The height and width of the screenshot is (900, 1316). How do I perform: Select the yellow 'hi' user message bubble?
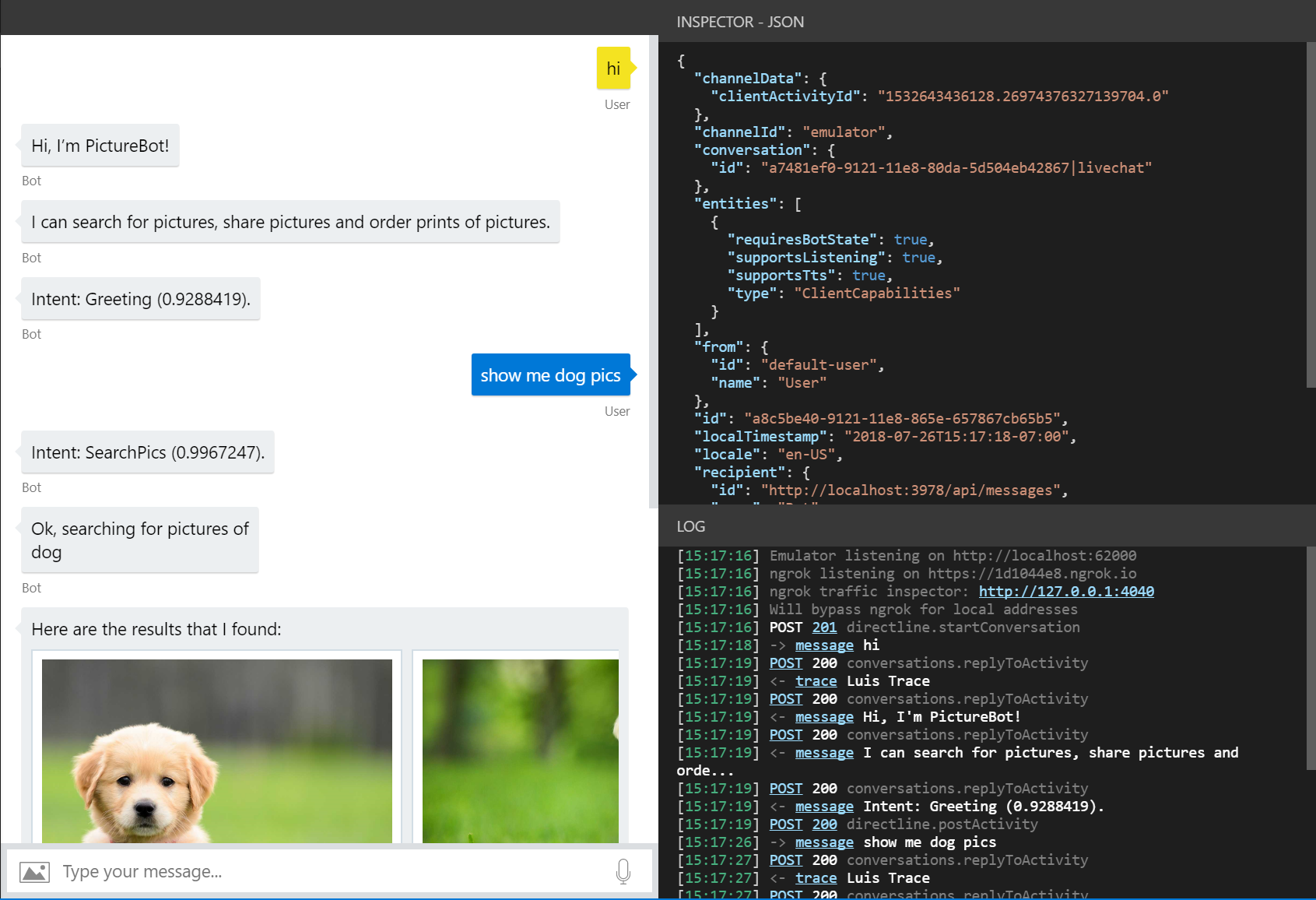[x=614, y=69]
